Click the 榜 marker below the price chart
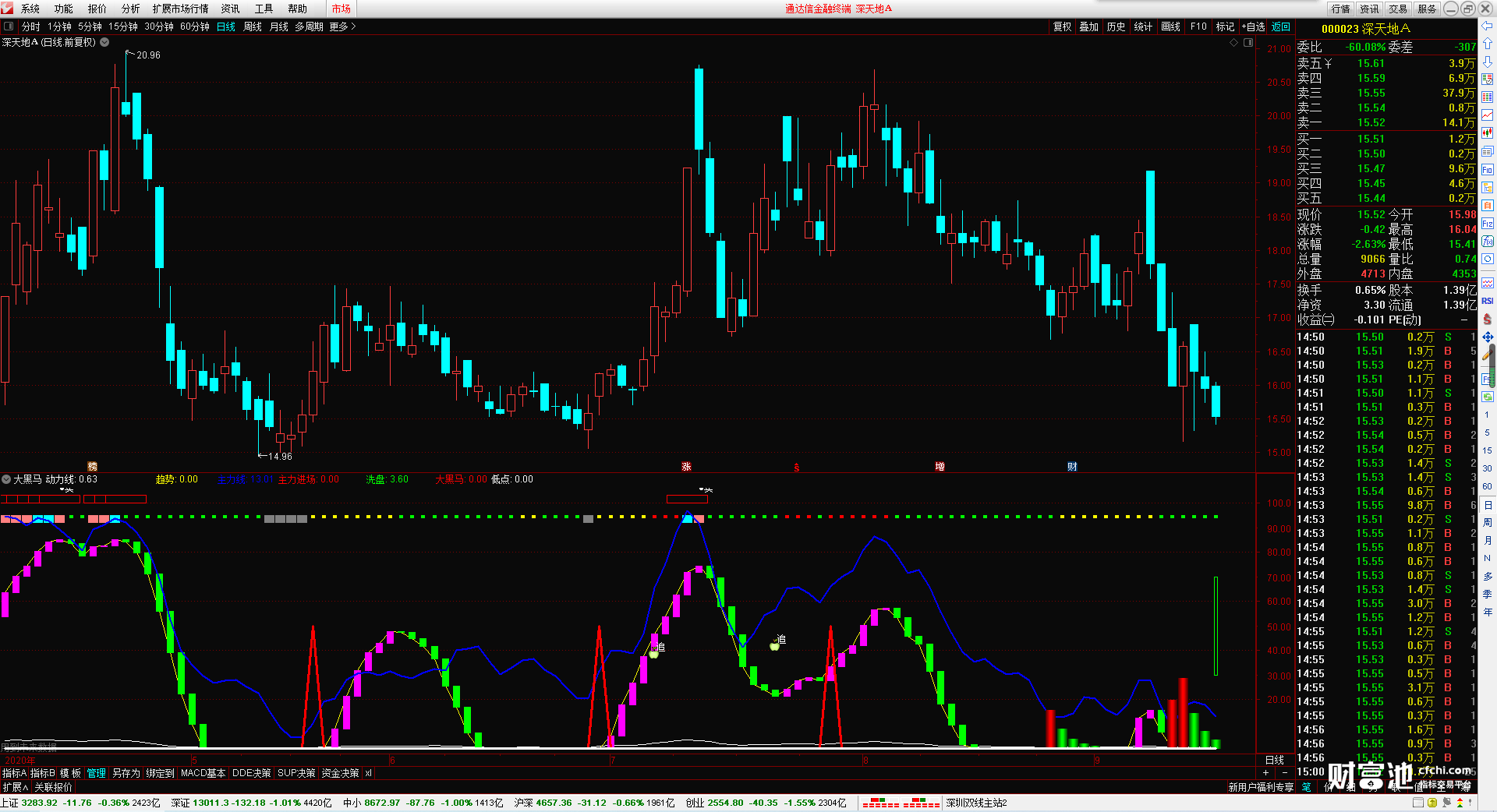Image resolution: width=1497 pixels, height=812 pixels. pos(92,467)
